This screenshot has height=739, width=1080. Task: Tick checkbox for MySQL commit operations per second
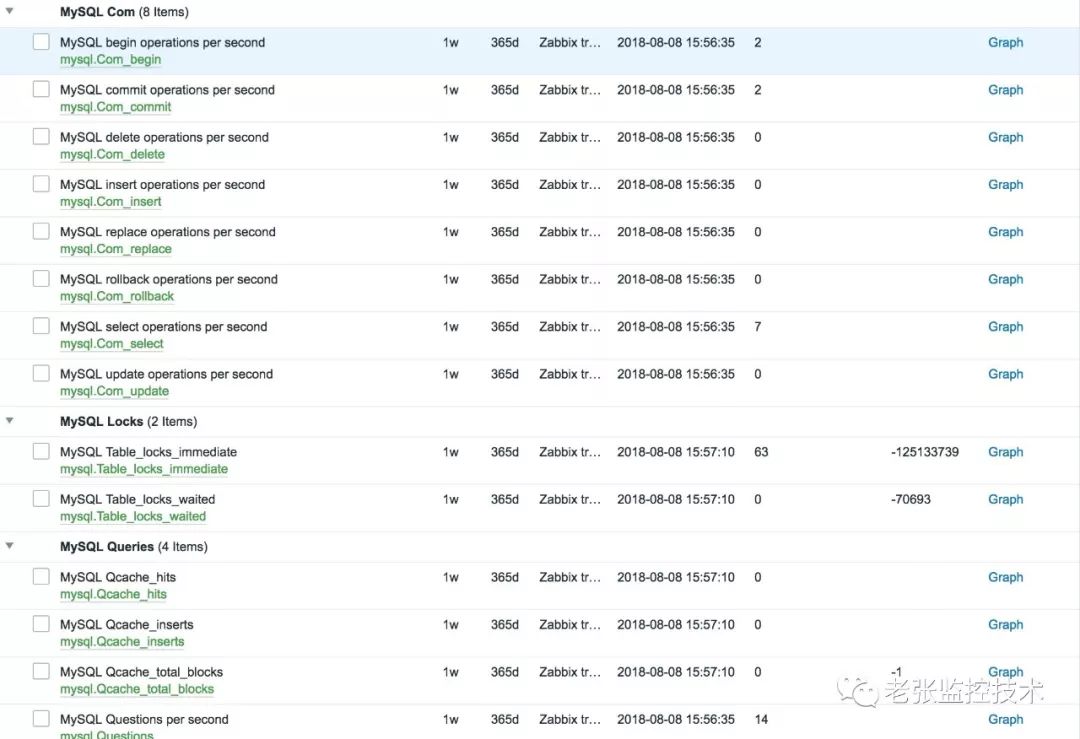tap(41, 90)
